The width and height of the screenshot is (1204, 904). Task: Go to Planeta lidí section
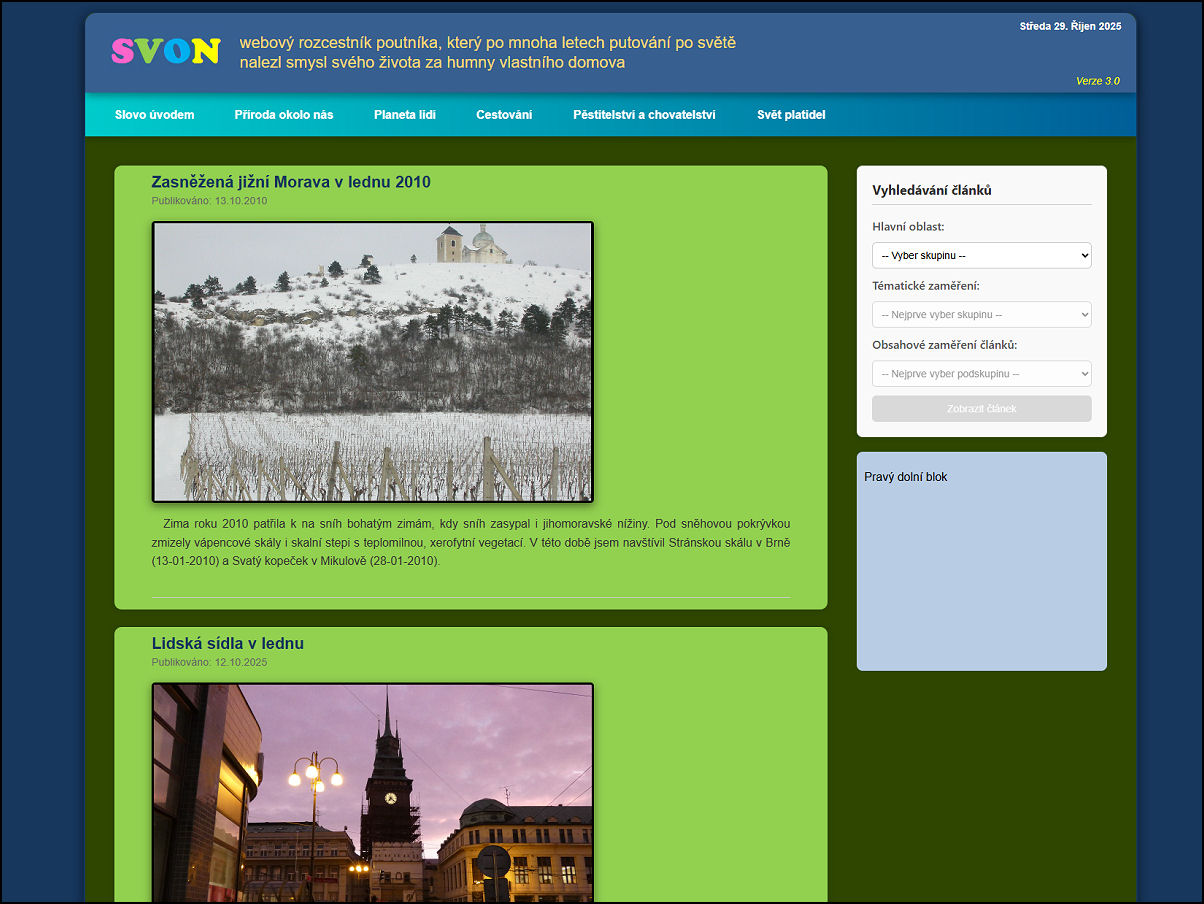405,115
